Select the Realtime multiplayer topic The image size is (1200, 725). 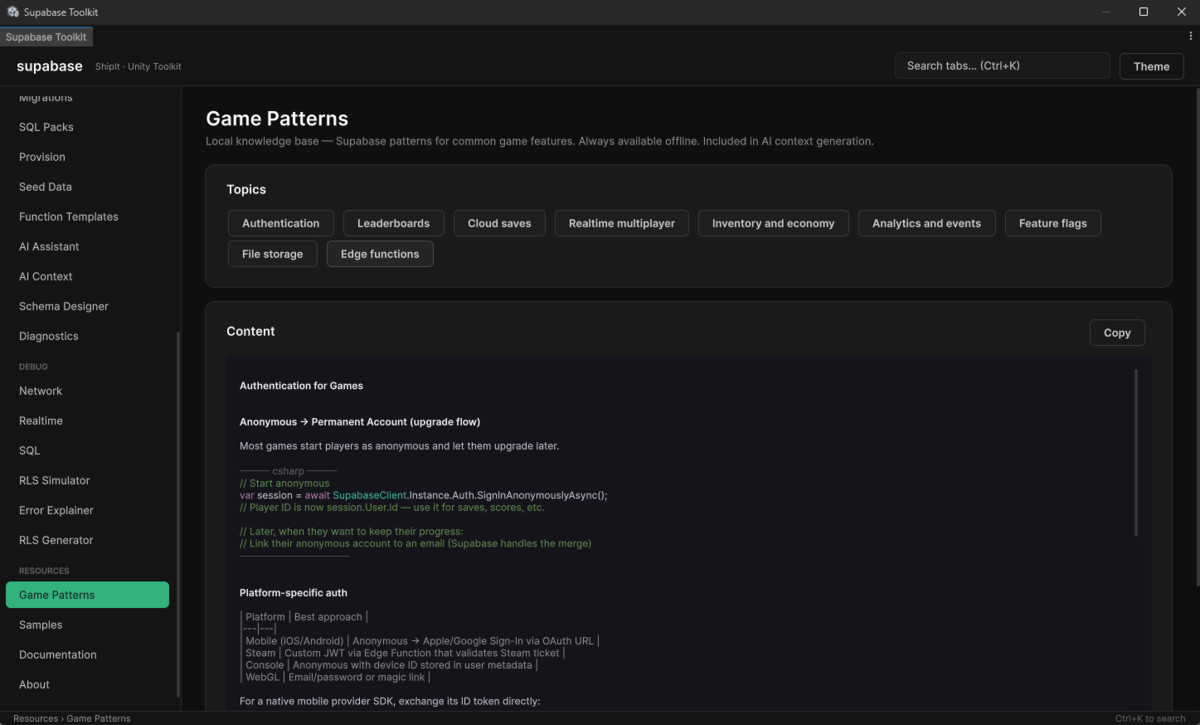coord(622,223)
